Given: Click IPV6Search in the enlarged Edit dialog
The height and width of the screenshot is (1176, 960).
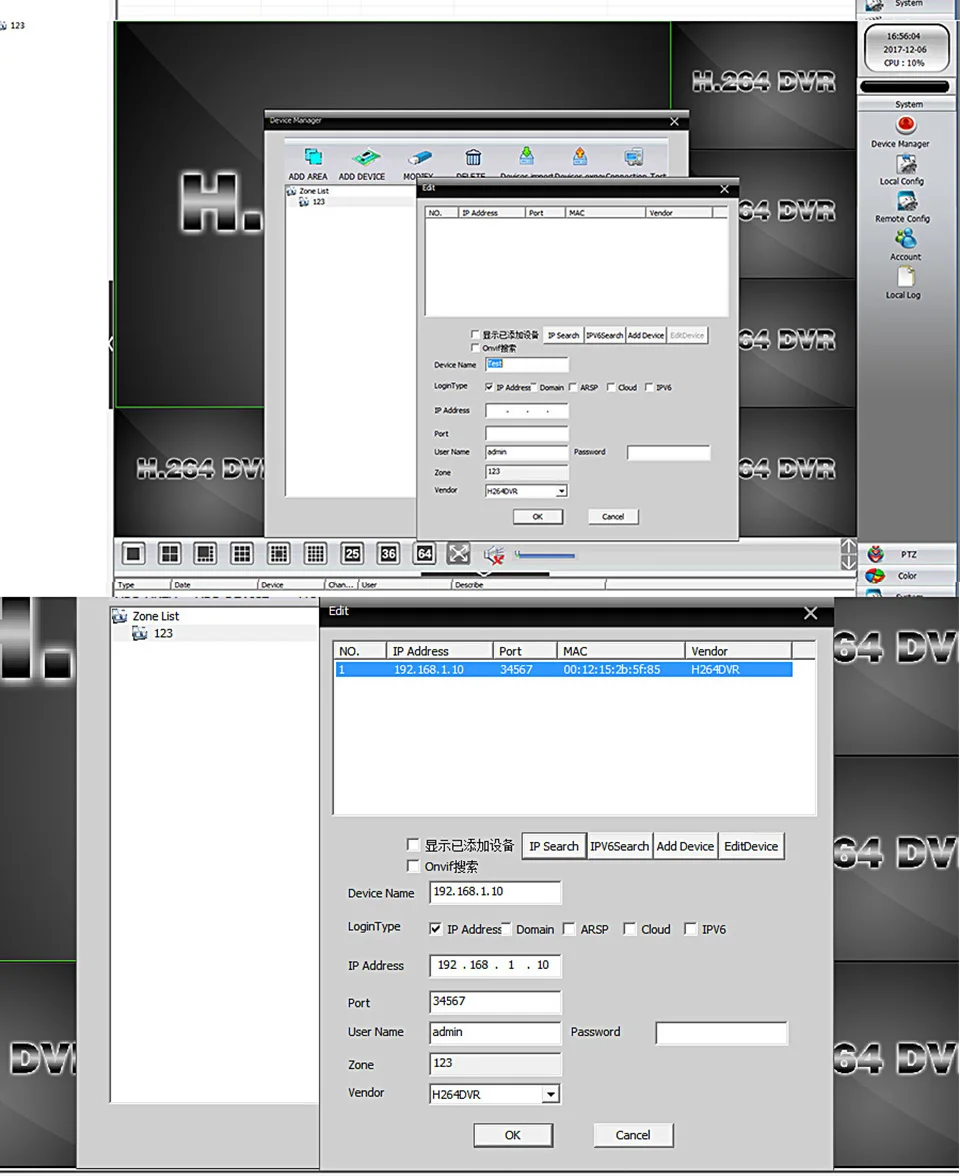Looking at the screenshot, I should click(x=620, y=846).
